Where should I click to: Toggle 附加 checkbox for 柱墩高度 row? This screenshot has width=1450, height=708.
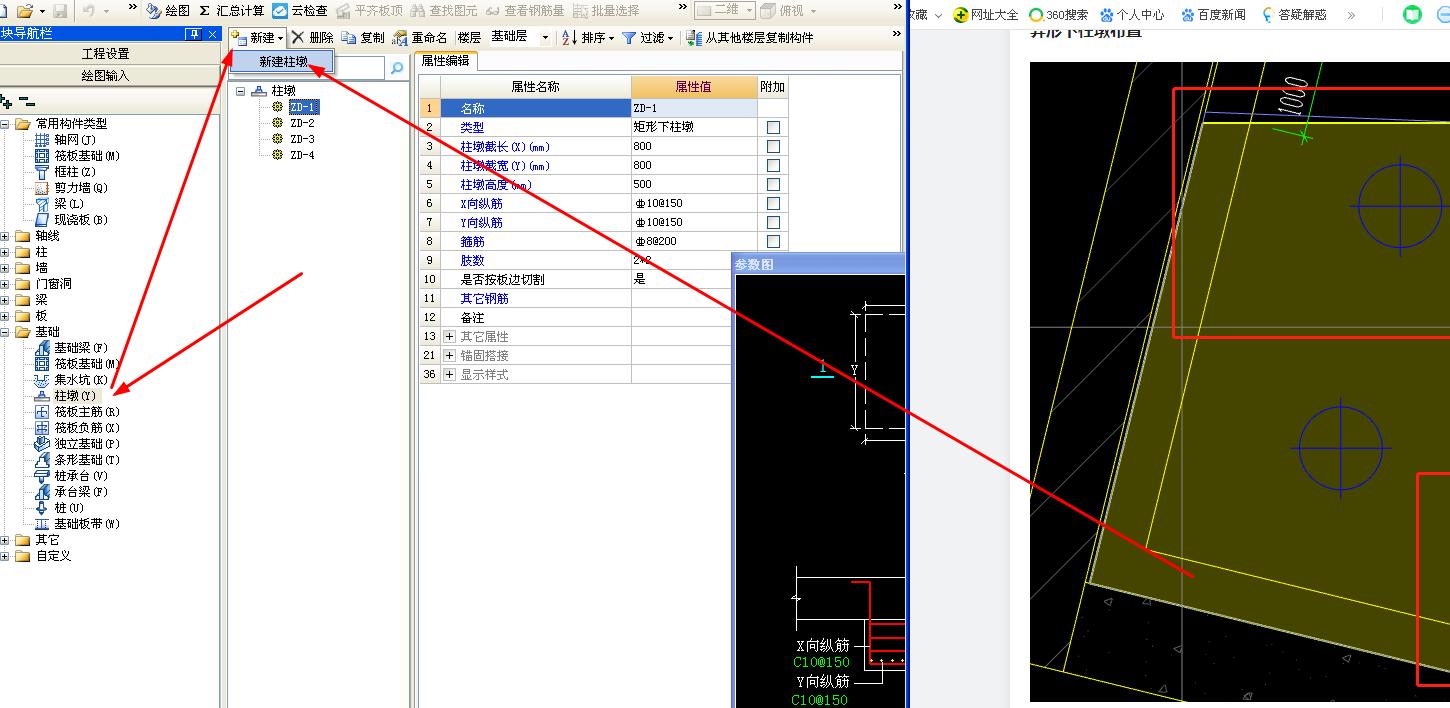(773, 184)
